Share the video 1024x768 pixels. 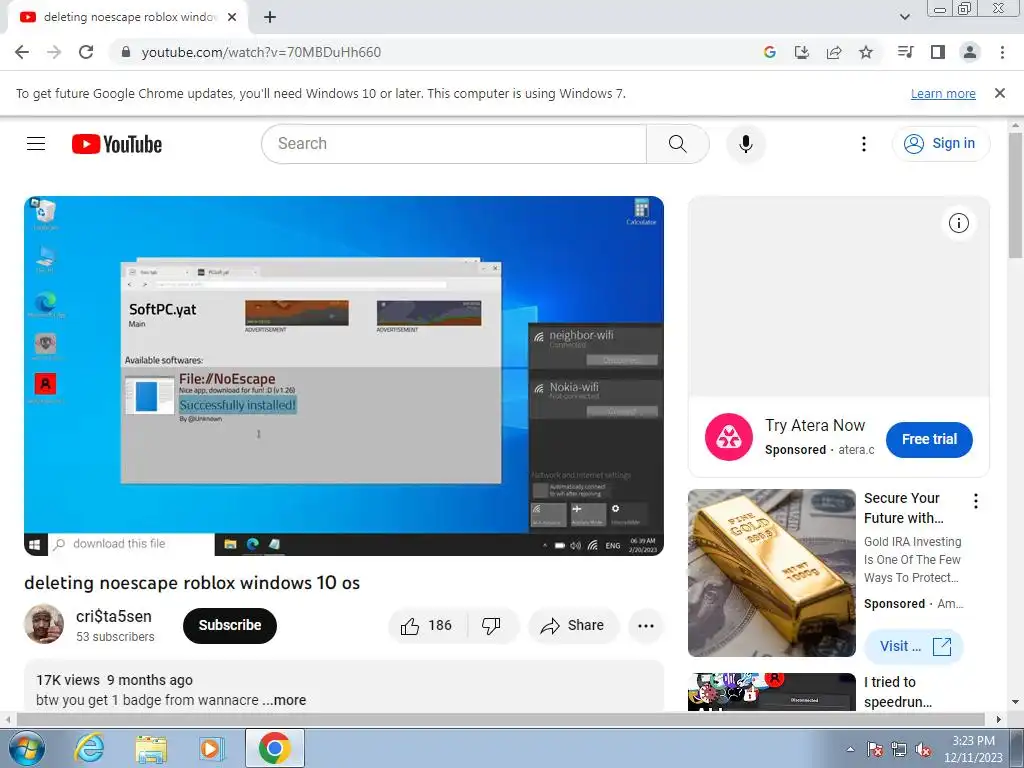tap(573, 626)
